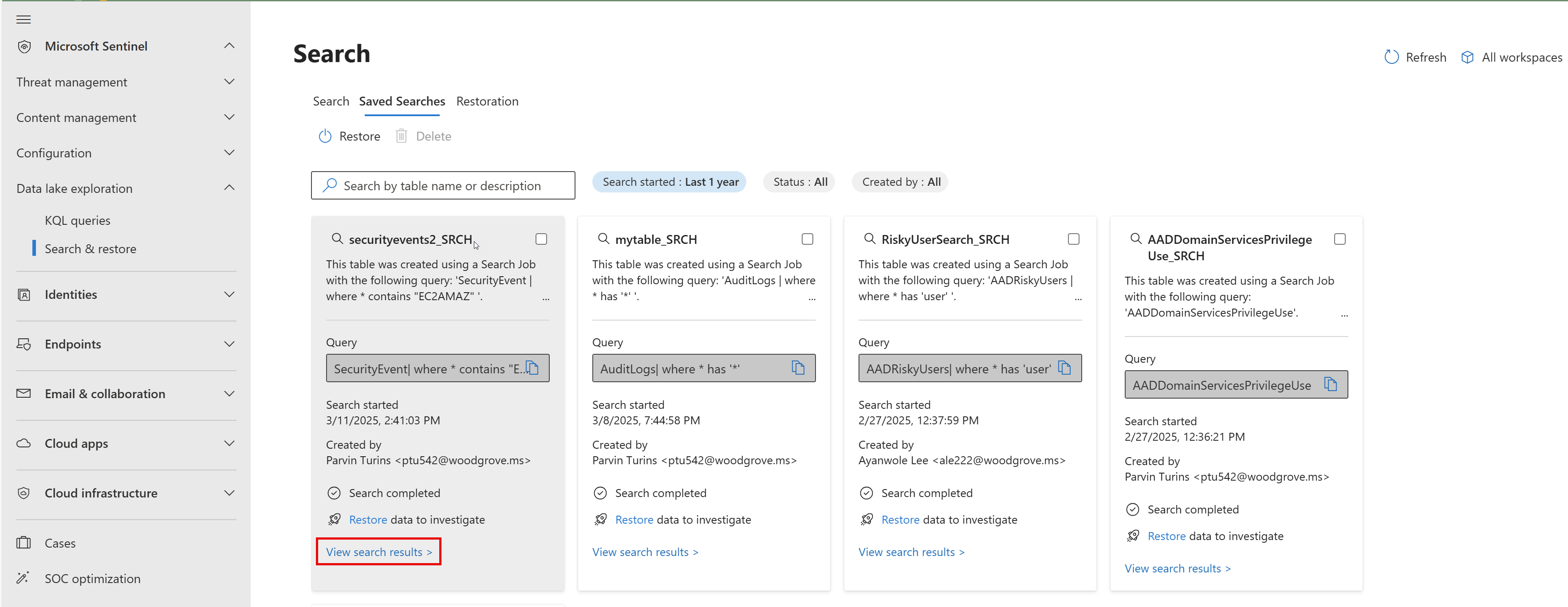Click Restore link in RiskyUserSearch card
This screenshot has height=607, width=1568.
(900, 520)
